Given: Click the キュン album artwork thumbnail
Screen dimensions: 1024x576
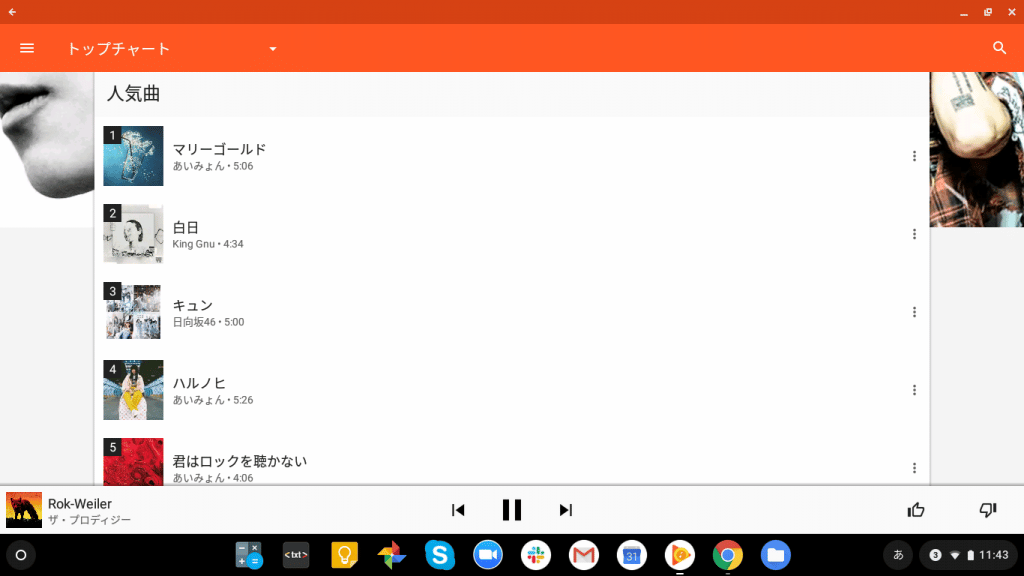Looking at the screenshot, I should click(x=133, y=312).
